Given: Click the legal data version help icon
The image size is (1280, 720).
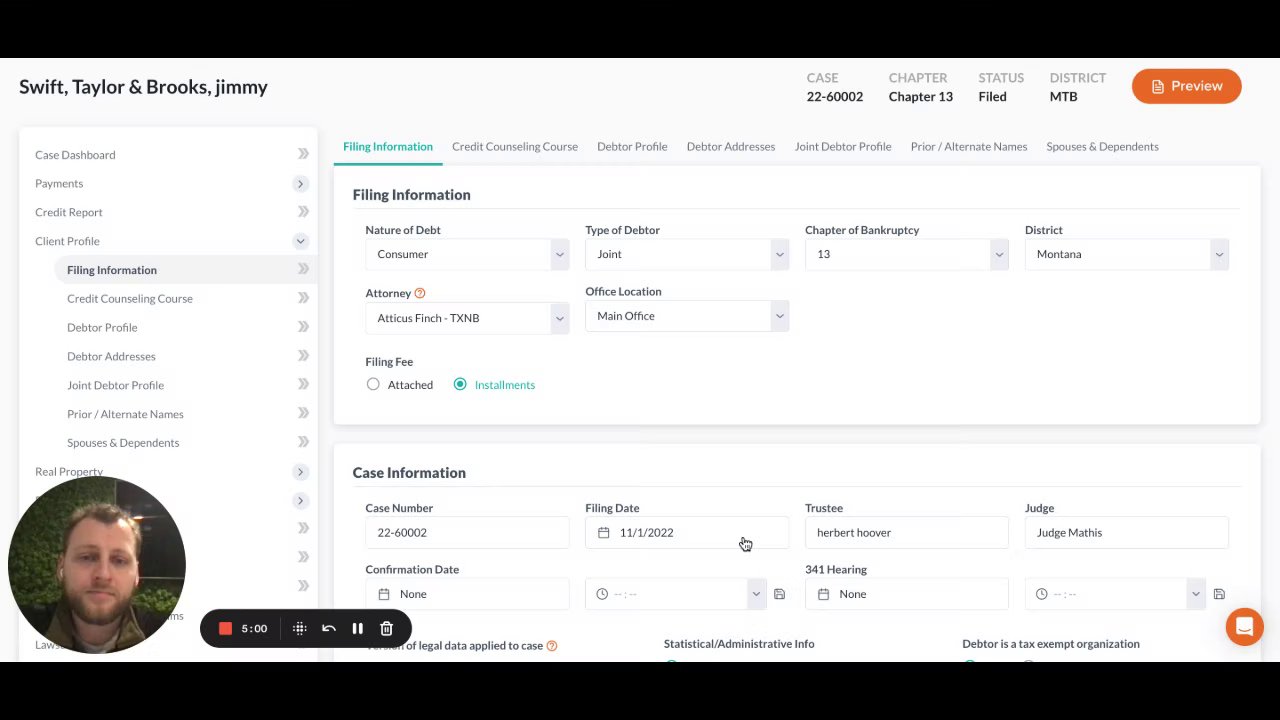Looking at the screenshot, I should coord(551,646).
